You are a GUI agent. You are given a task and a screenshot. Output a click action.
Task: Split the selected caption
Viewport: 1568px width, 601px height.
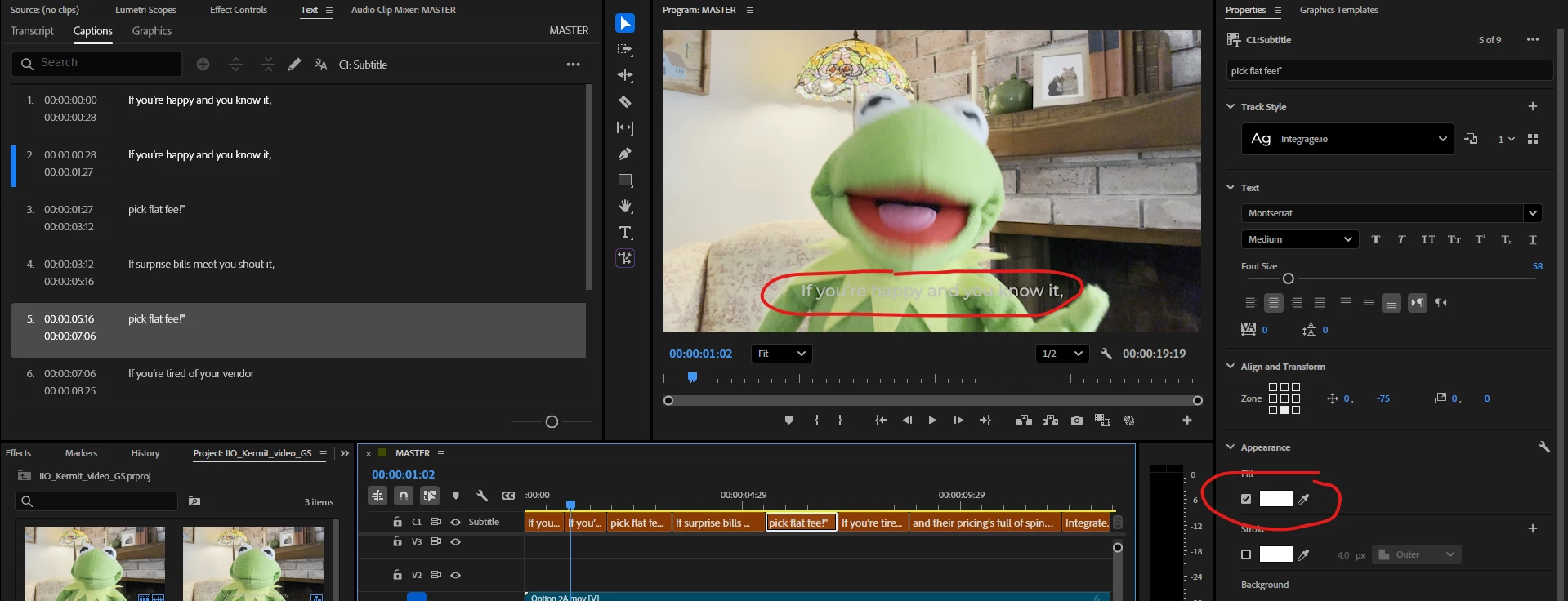235,65
